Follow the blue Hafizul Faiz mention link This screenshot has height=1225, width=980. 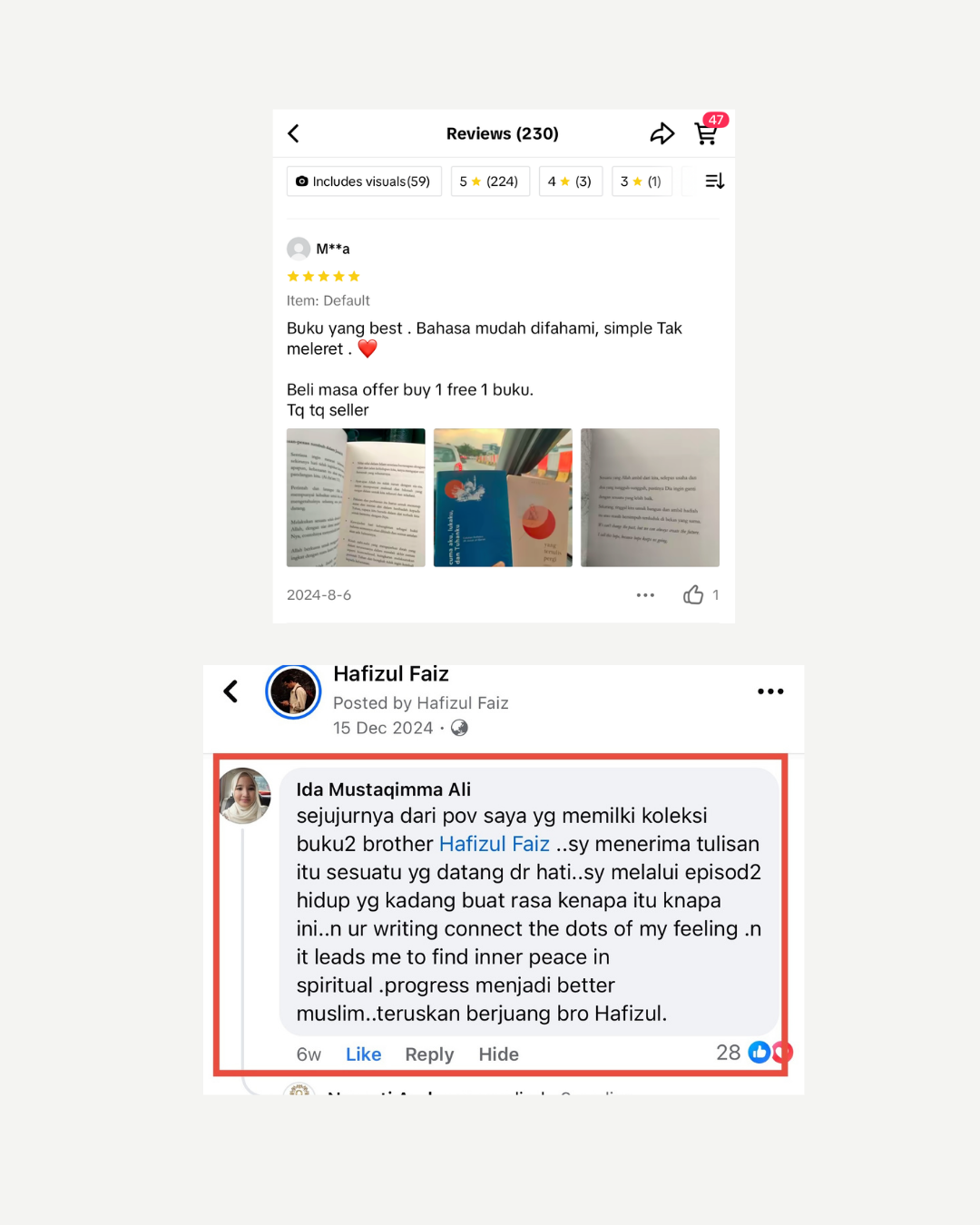pos(495,844)
